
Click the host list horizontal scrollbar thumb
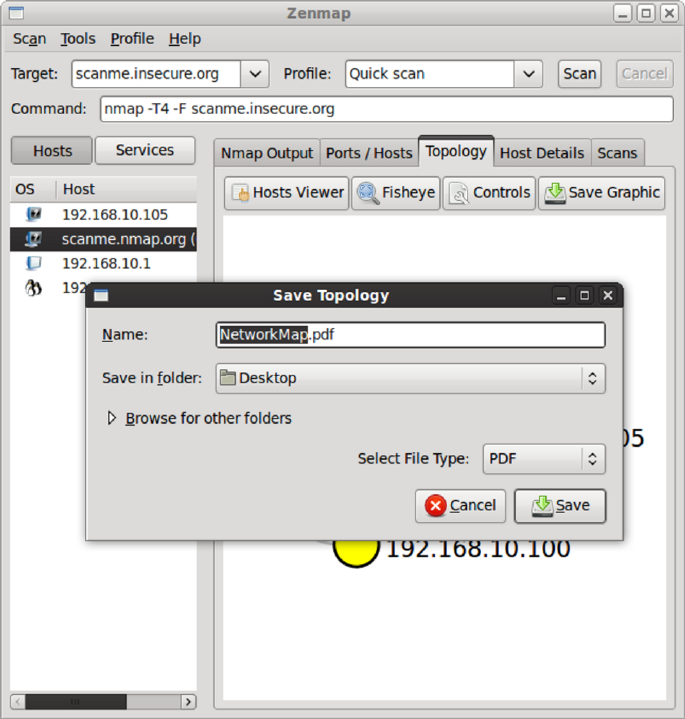(x=76, y=702)
